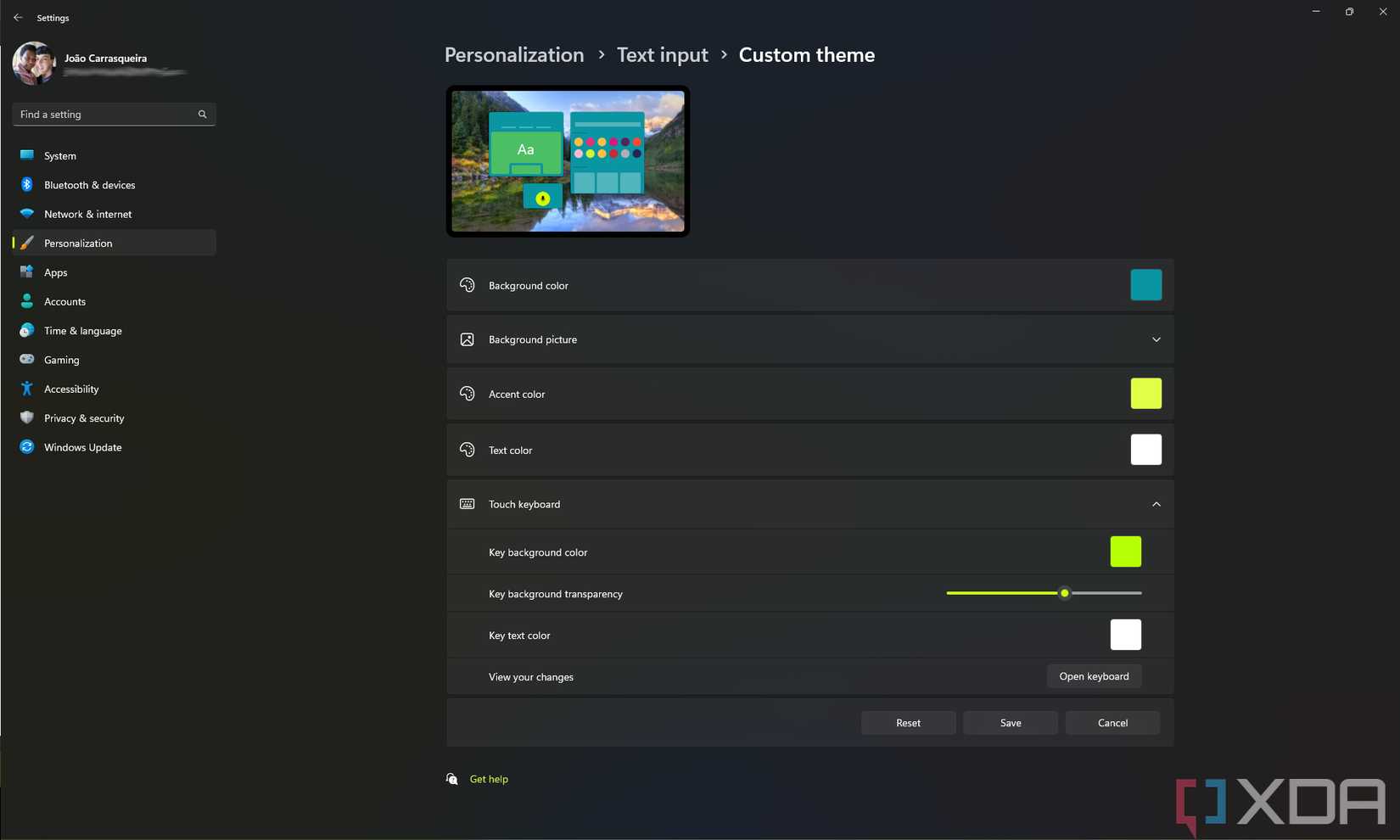Open Windows Update settings
Screen dimensions: 1400x840
[82, 447]
